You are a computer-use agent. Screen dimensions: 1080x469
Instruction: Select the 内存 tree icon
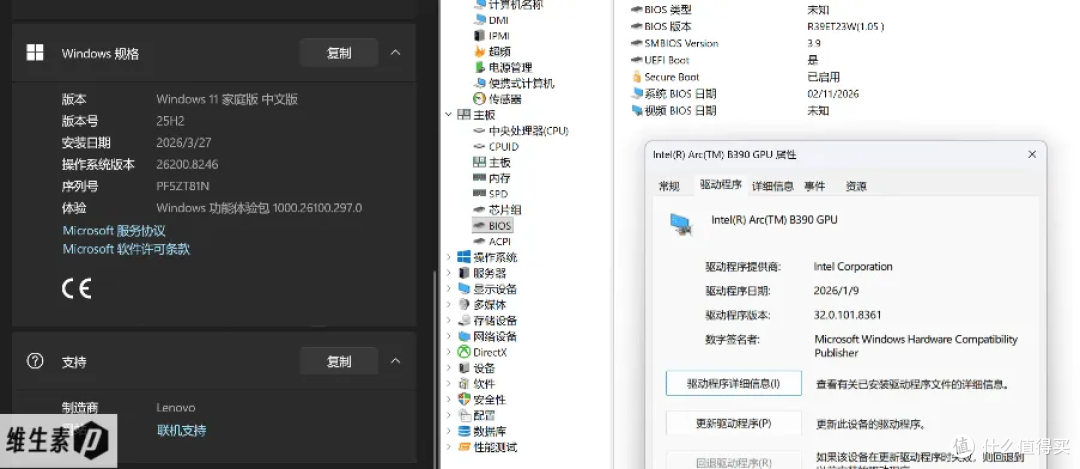coord(479,178)
